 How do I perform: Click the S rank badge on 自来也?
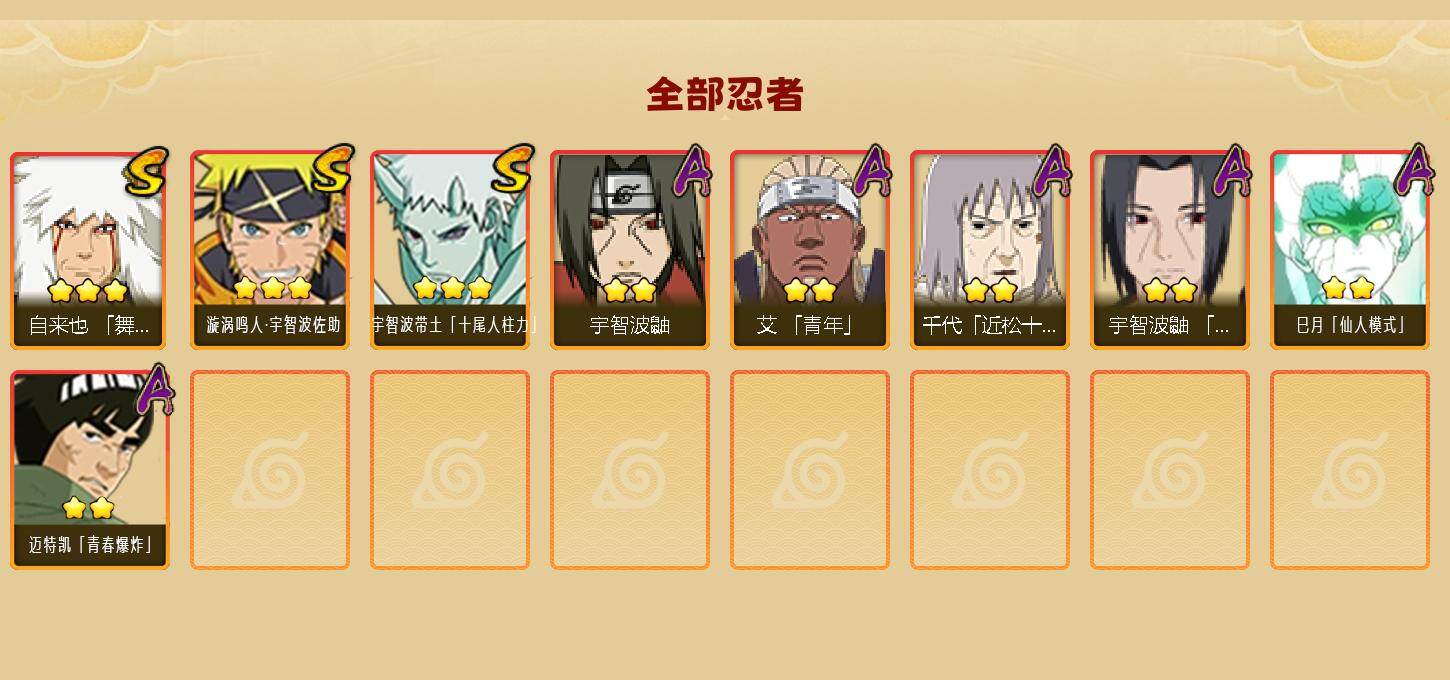[146, 170]
